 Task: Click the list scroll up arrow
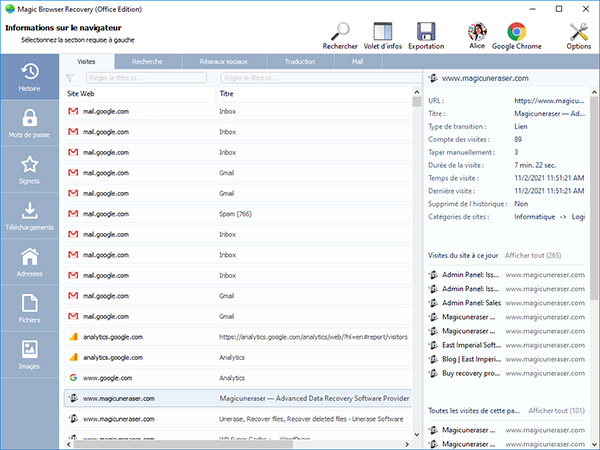[x=417, y=92]
